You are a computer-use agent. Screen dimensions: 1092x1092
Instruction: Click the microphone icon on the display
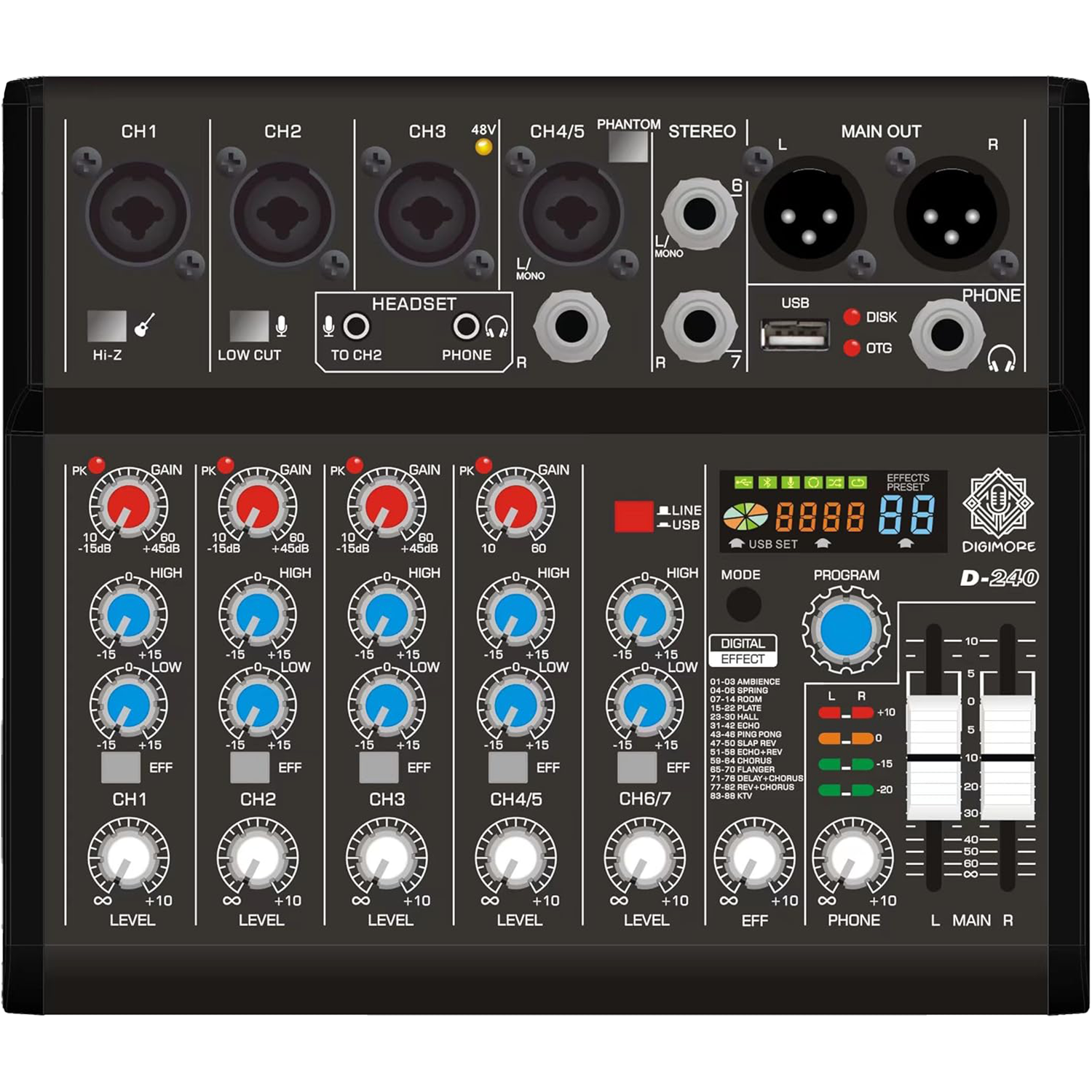point(791,483)
